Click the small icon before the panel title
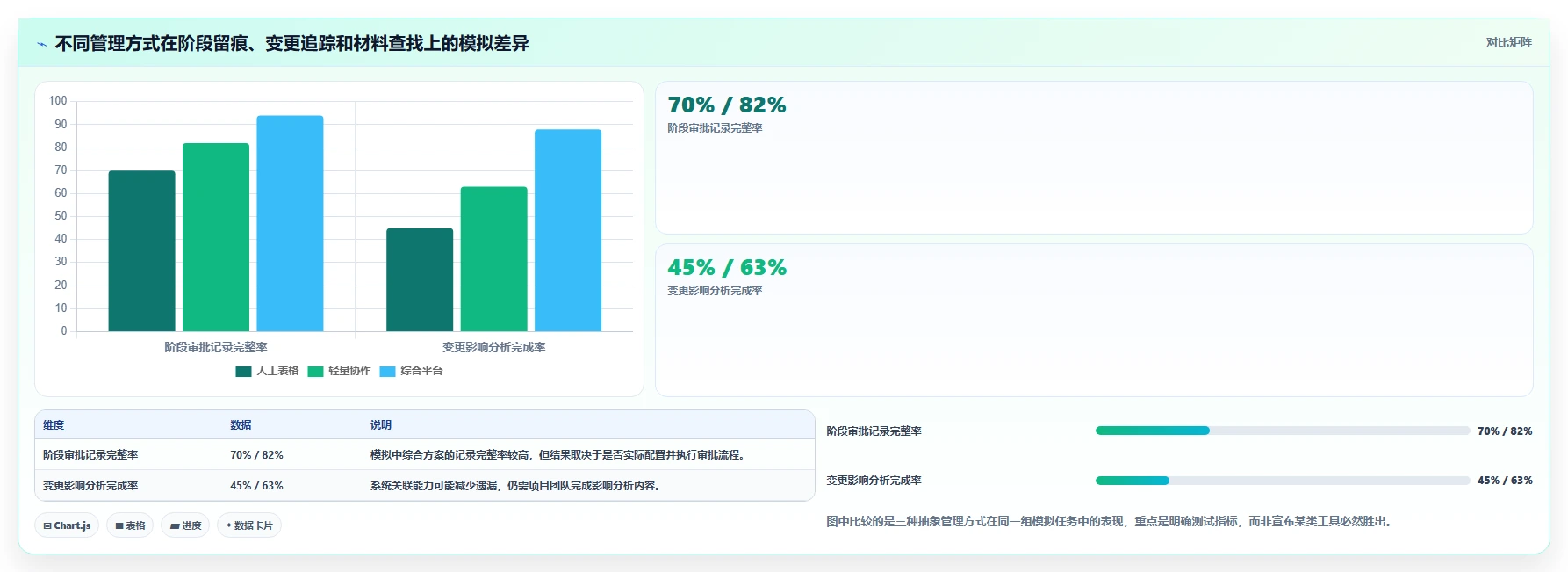This screenshot has height=572, width=1568. coord(41,44)
